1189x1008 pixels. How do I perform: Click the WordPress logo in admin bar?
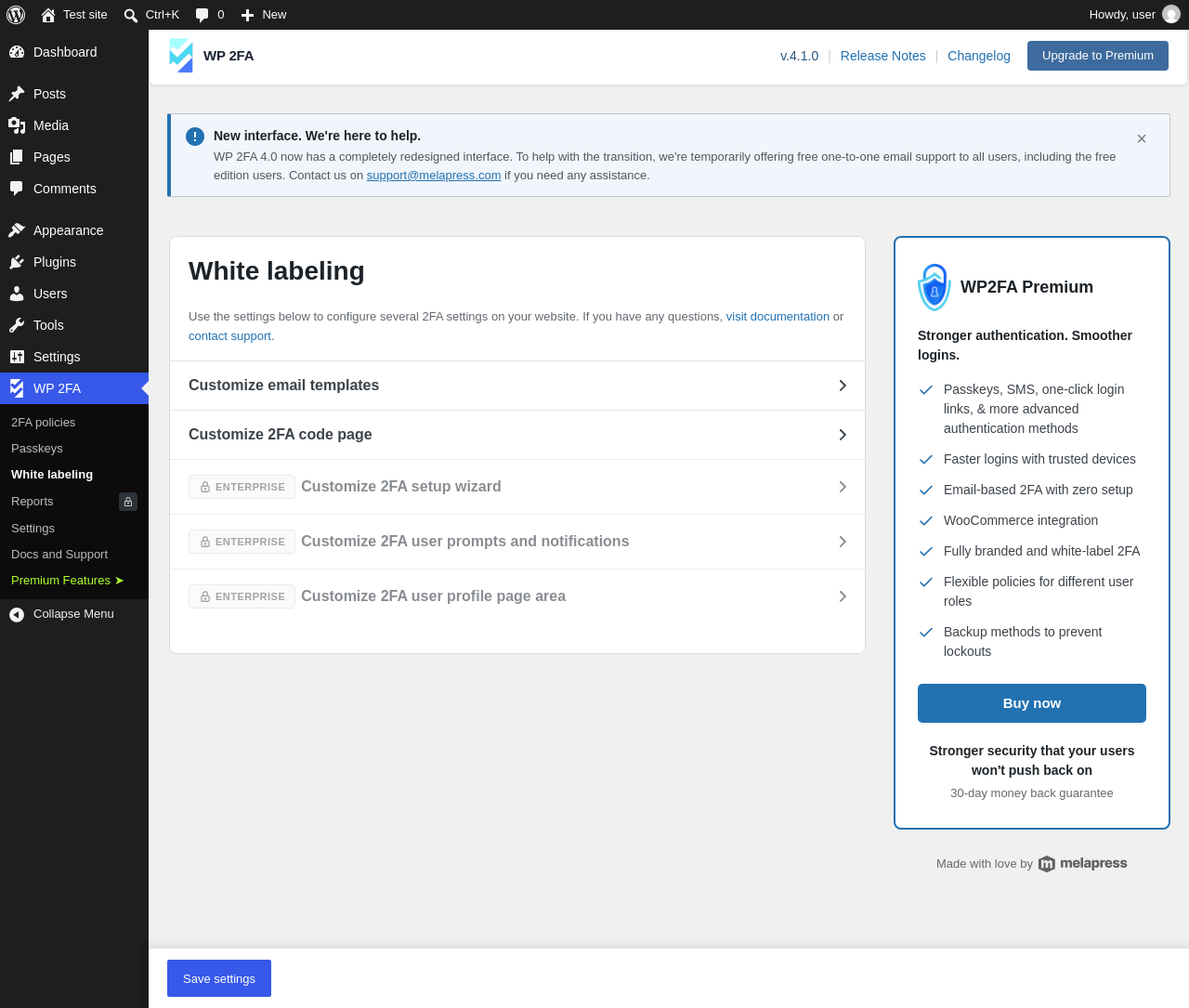pyautogui.click(x=16, y=15)
